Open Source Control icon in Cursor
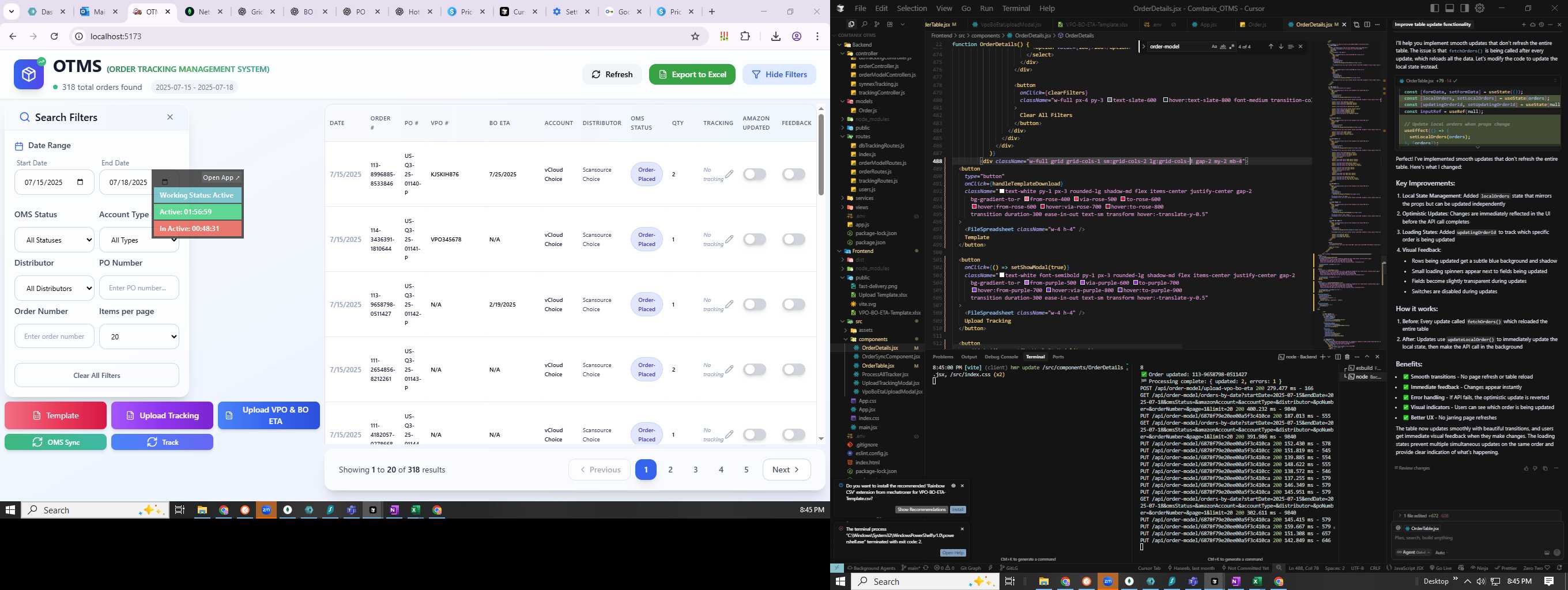The width and height of the screenshot is (1568, 590). (877, 24)
